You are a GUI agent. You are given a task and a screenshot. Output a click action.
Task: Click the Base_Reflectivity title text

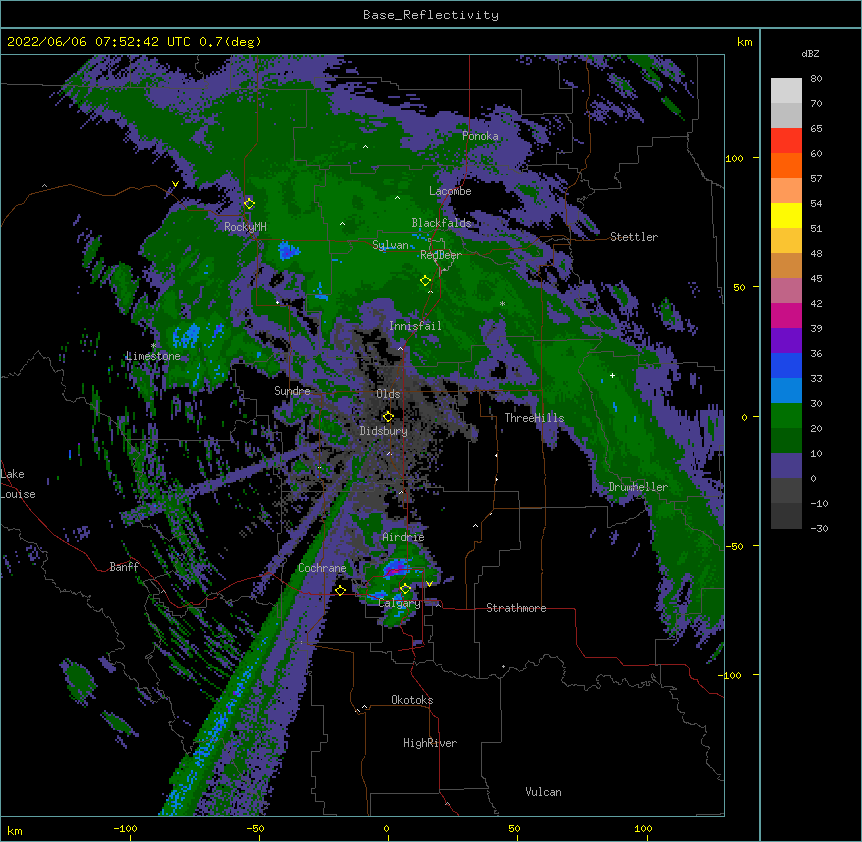431,15
